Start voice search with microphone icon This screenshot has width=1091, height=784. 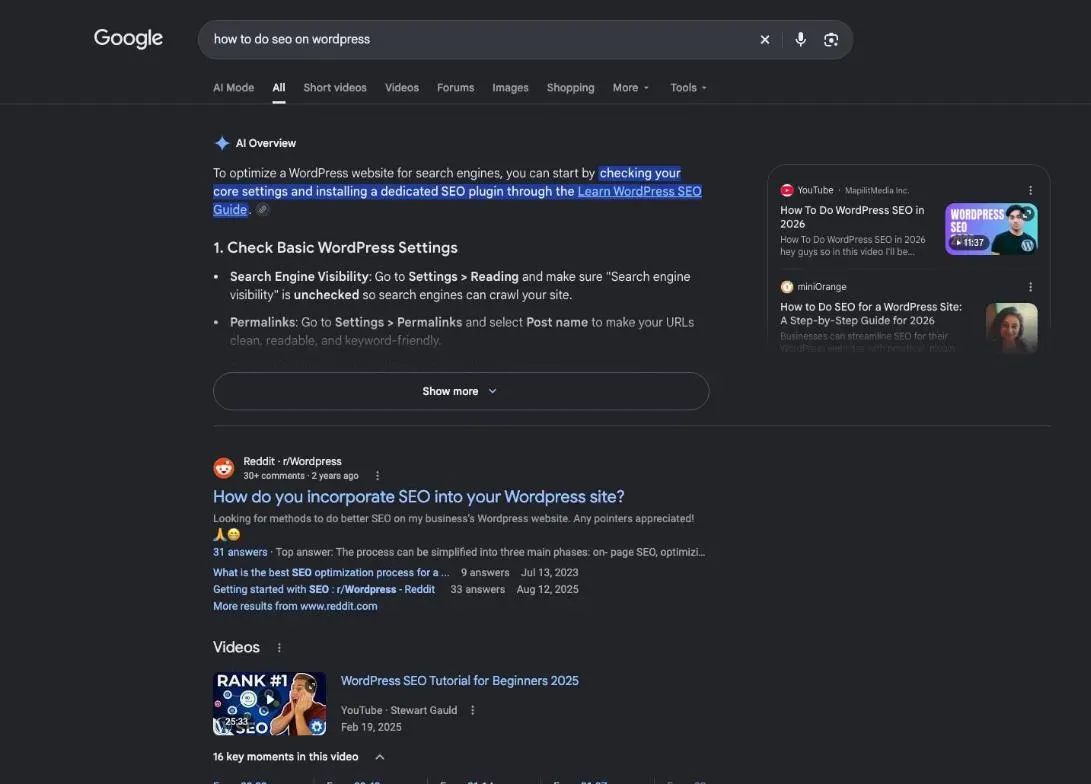[801, 40]
